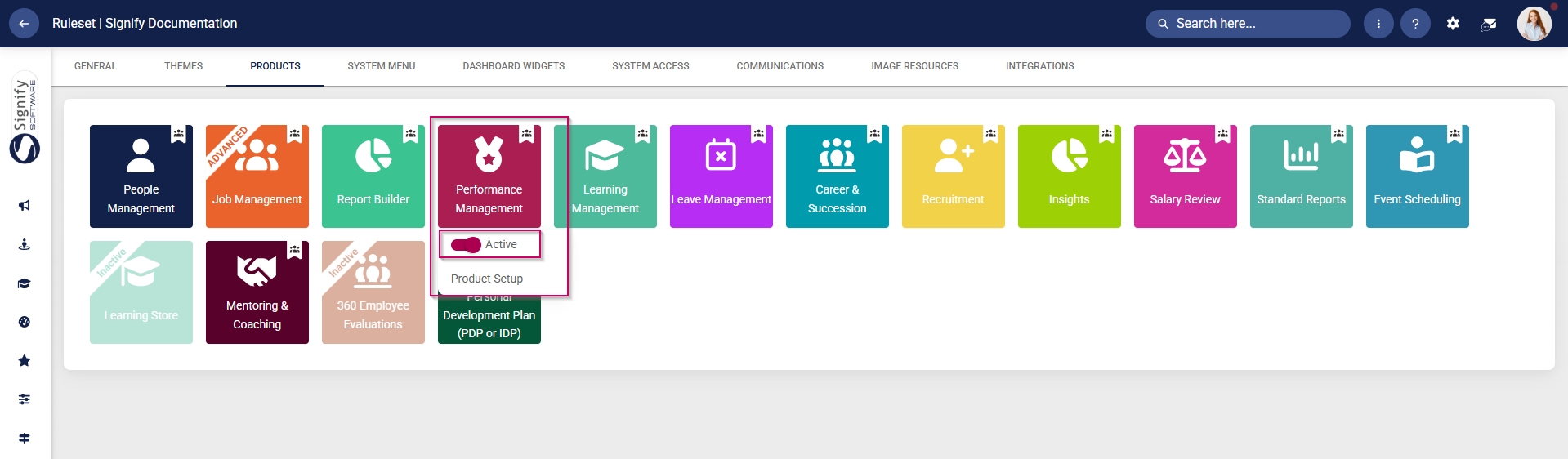Open the Insights product tile

tap(1070, 176)
